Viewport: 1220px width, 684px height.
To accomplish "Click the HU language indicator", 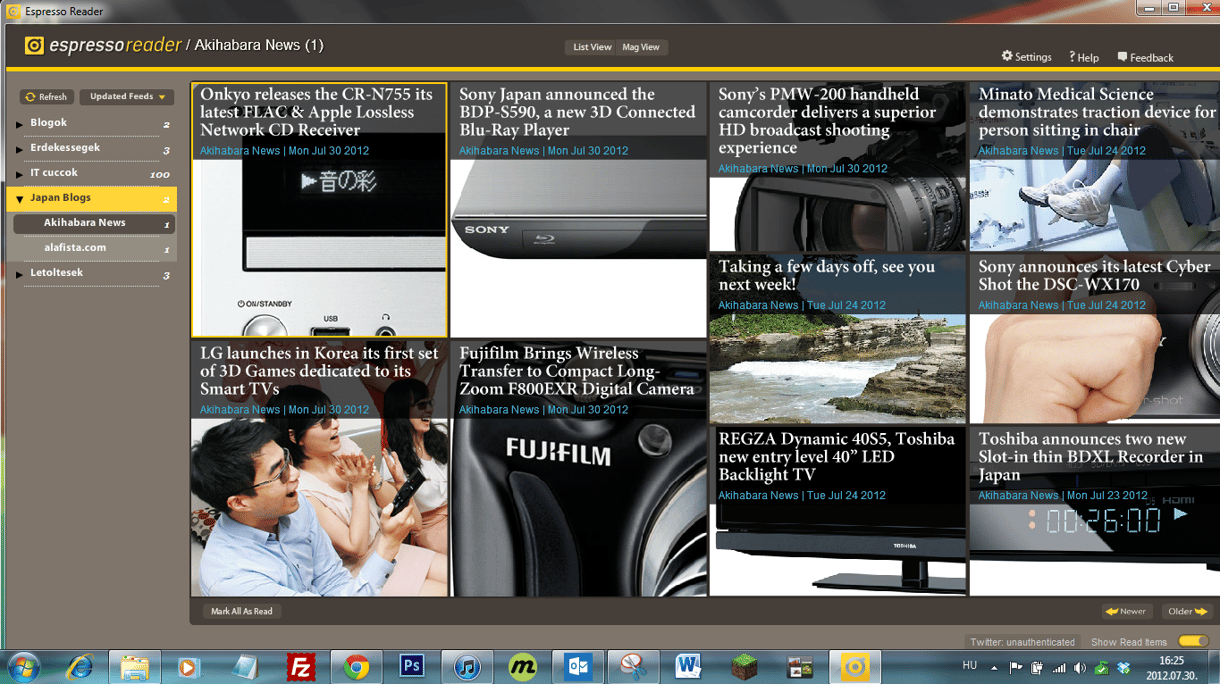I will tap(969, 666).
